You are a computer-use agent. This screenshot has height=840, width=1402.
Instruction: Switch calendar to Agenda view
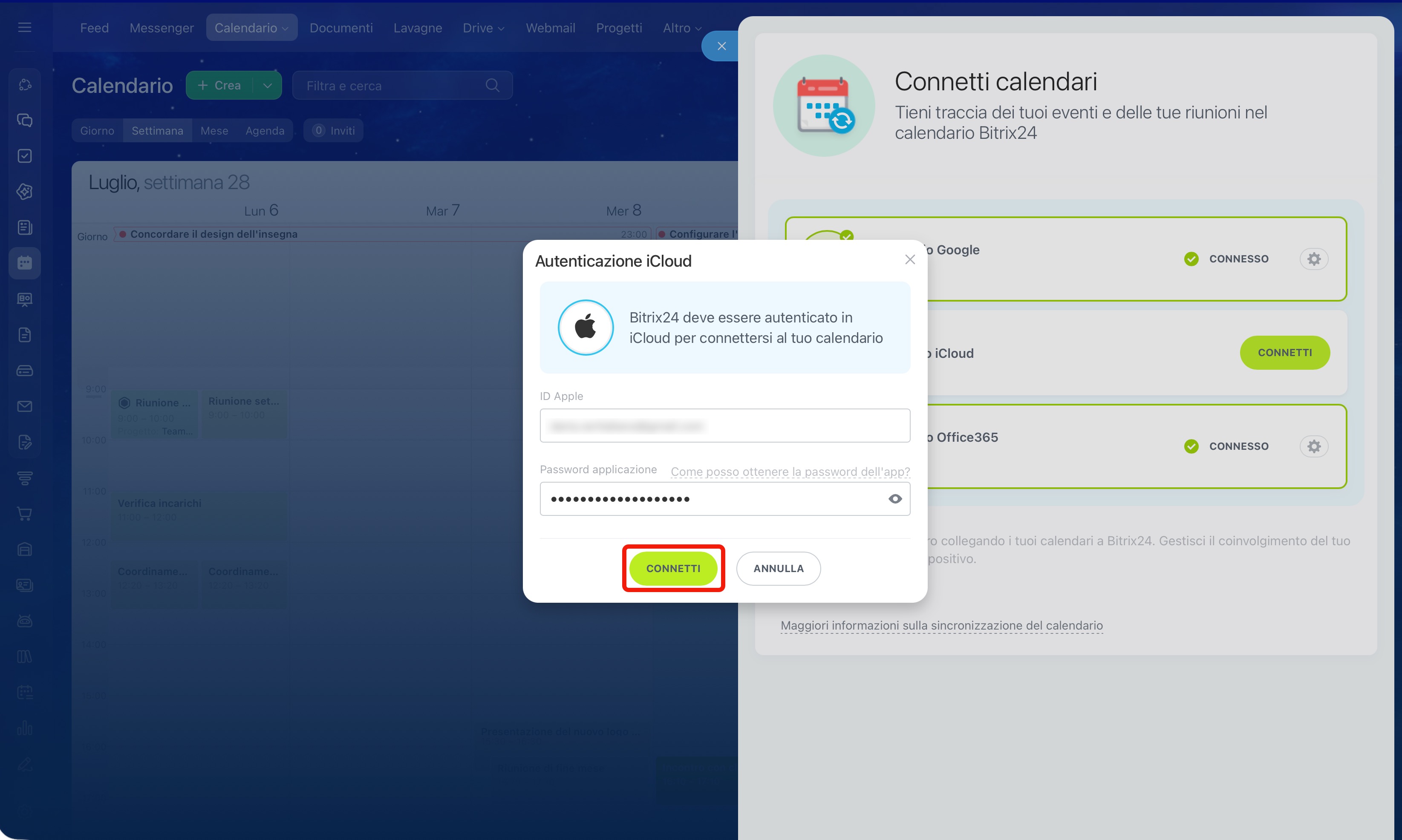[x=265, y=131]
